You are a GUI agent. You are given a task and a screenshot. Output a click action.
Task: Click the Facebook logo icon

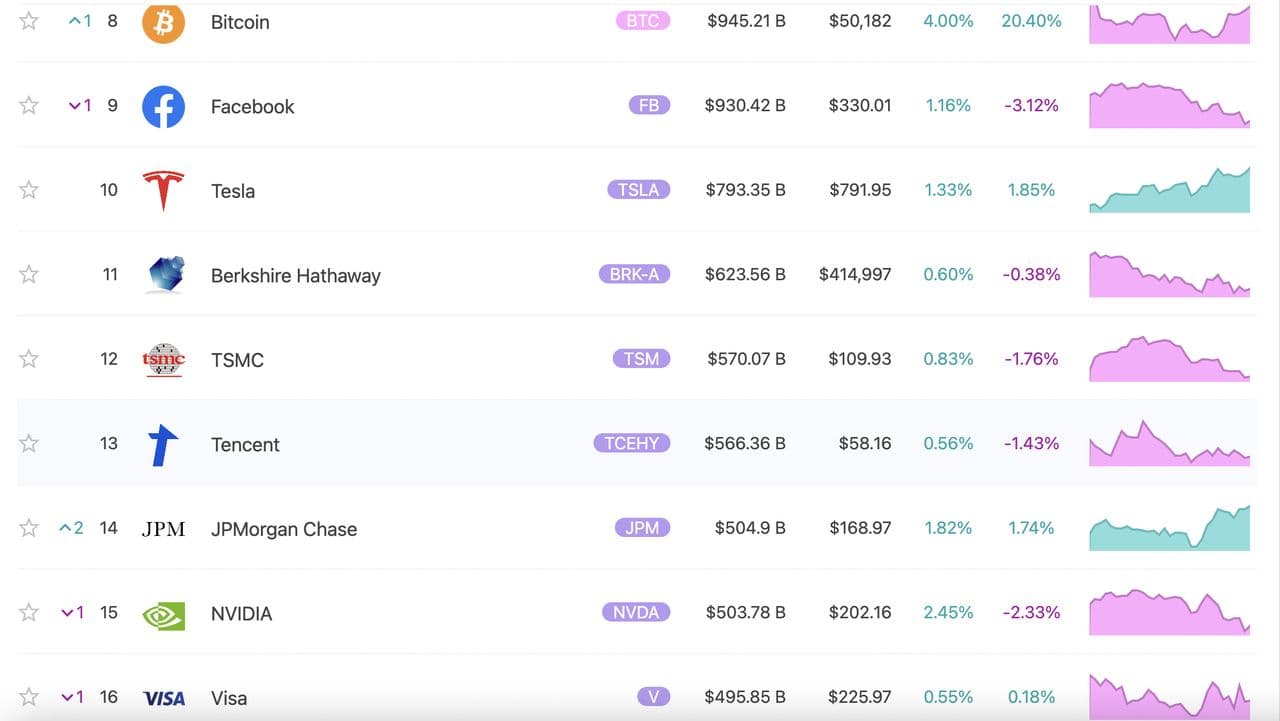coord(163,106)
